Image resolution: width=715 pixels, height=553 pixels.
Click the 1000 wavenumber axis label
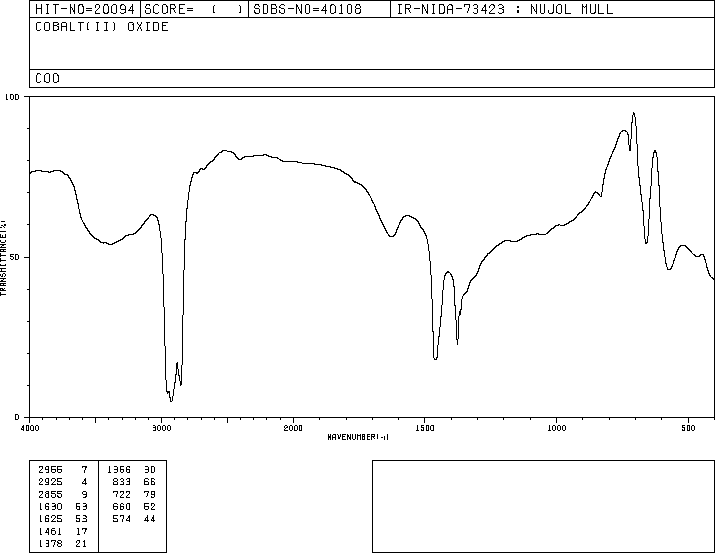(556, 428)
